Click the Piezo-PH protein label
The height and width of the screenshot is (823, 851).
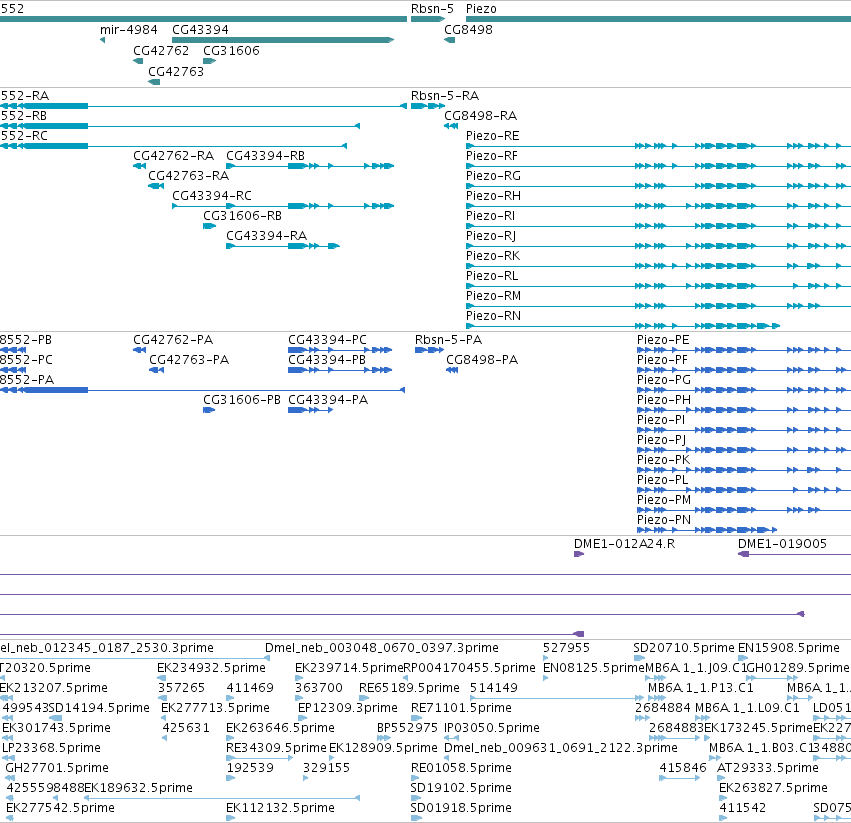pyautogui.click(x=664, y=401)
